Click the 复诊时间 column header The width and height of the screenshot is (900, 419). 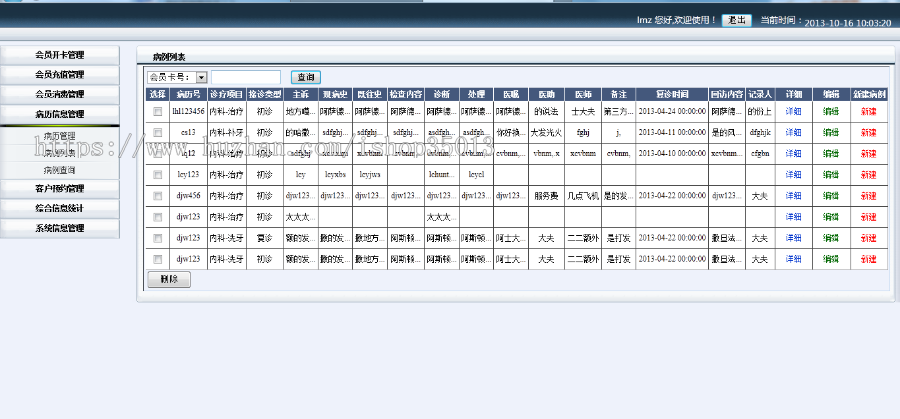pos(672,94)
